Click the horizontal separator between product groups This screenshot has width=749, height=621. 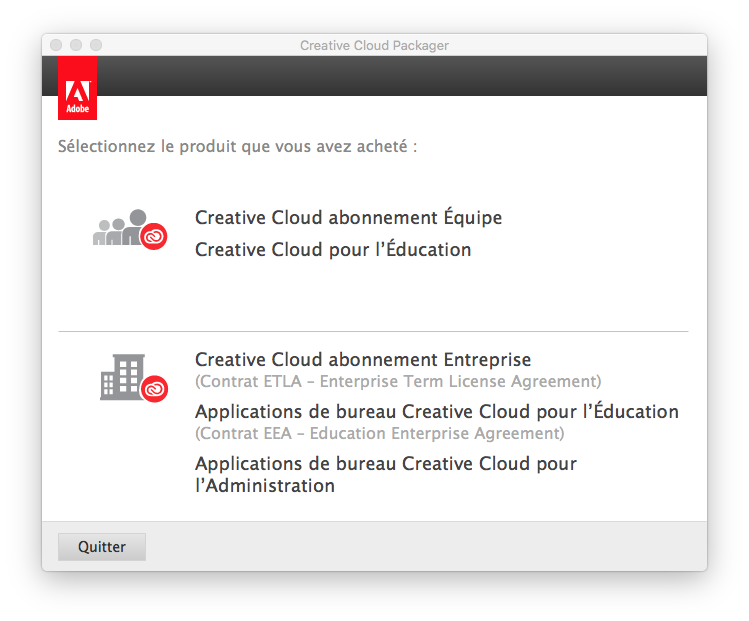tap(374, 331)
